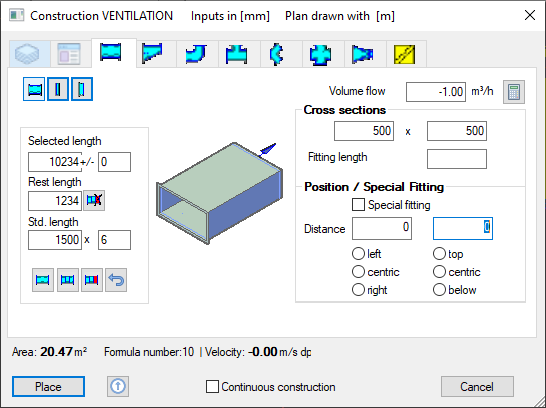Click the undo arrow icon
The image size is (546, 408).
point(116,280)
